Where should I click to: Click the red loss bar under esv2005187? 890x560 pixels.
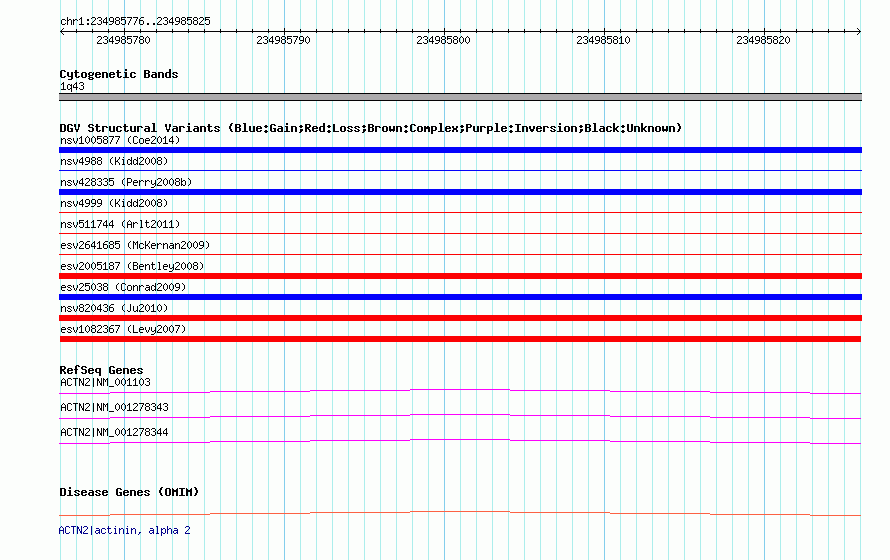460,276
